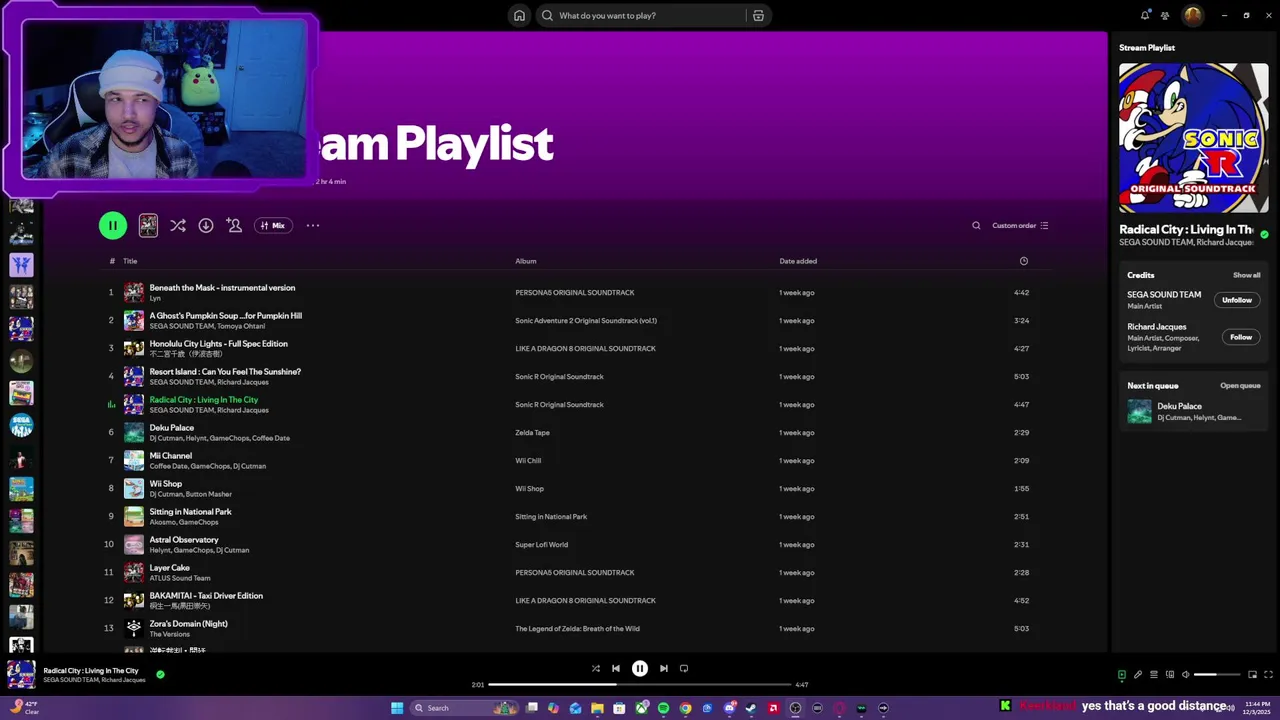Open Friend Activity icon
Image resolution: width=1280 pixels, height=720 pixels.
[x=1165, y=15]
